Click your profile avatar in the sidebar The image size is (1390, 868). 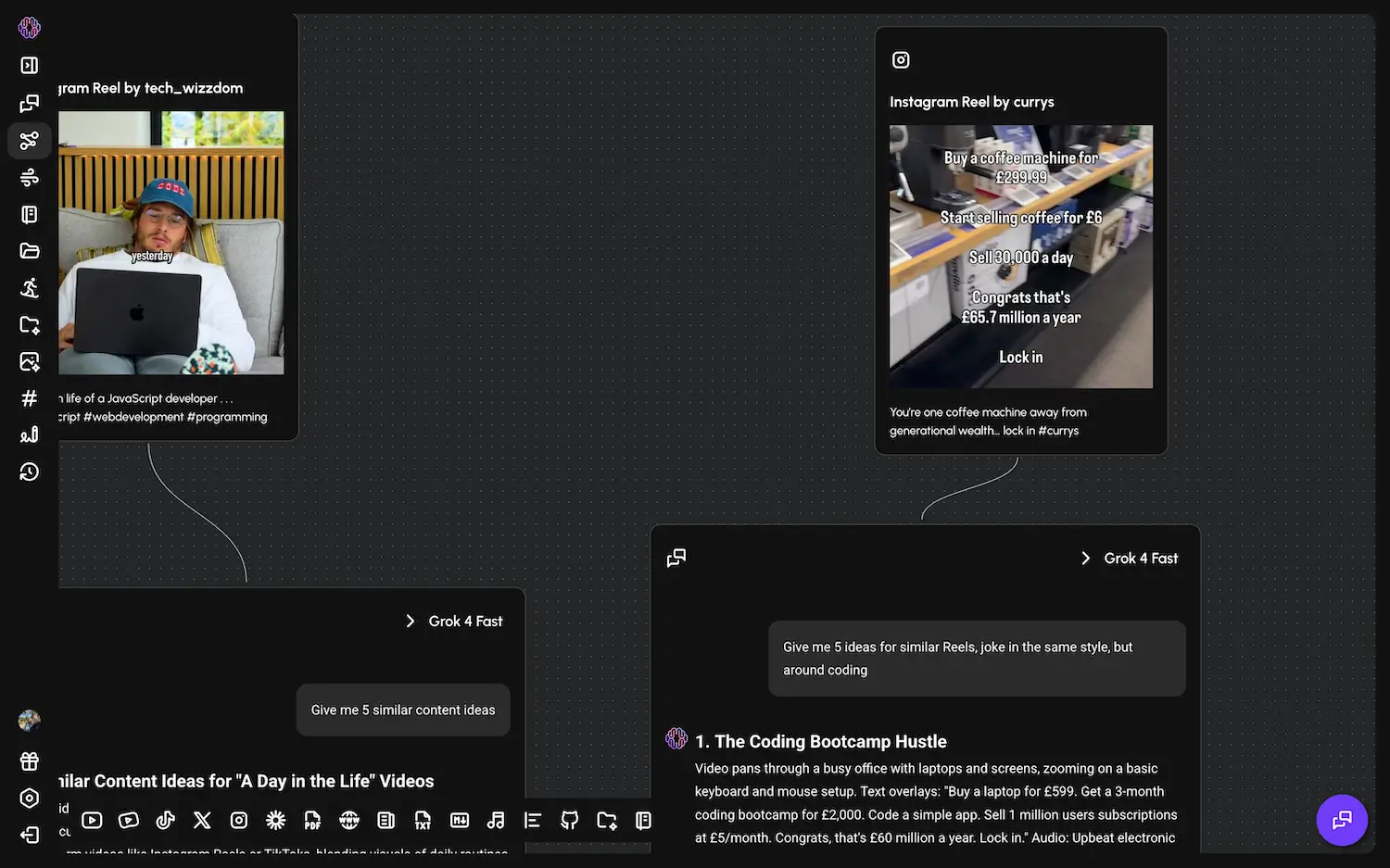point(29,720)
